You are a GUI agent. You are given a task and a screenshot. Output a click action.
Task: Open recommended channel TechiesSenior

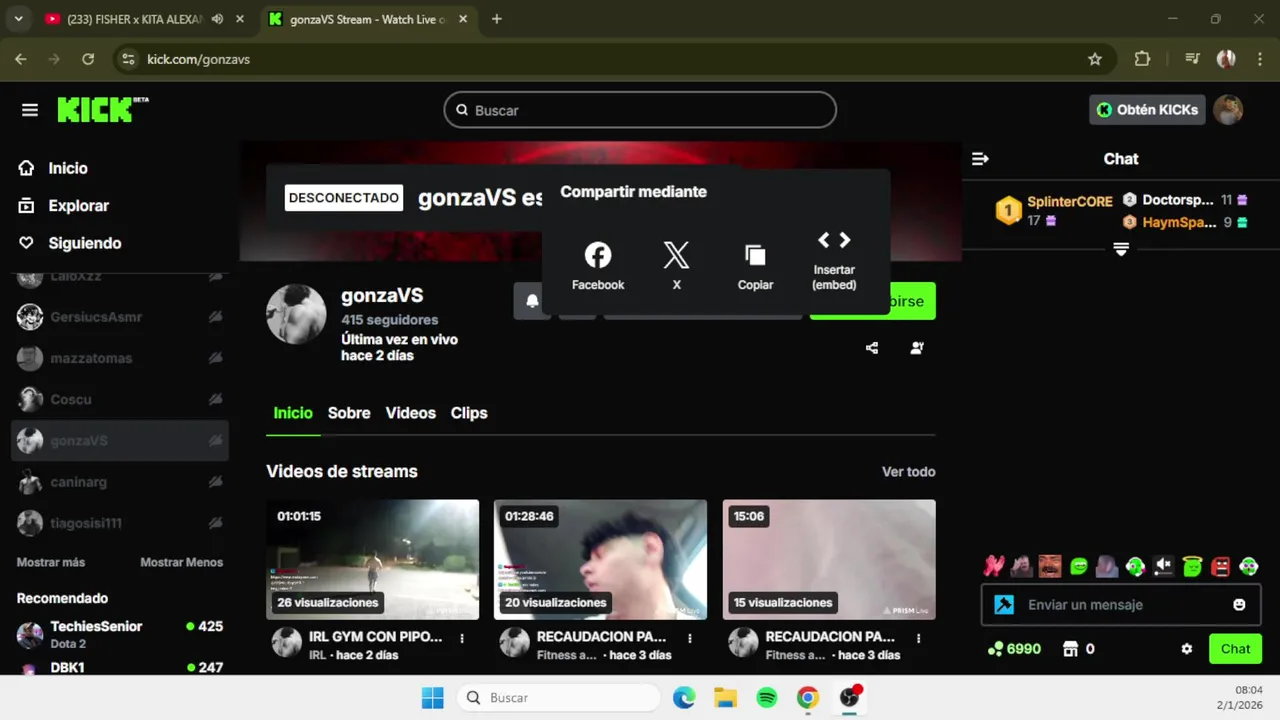coord(120,634)
